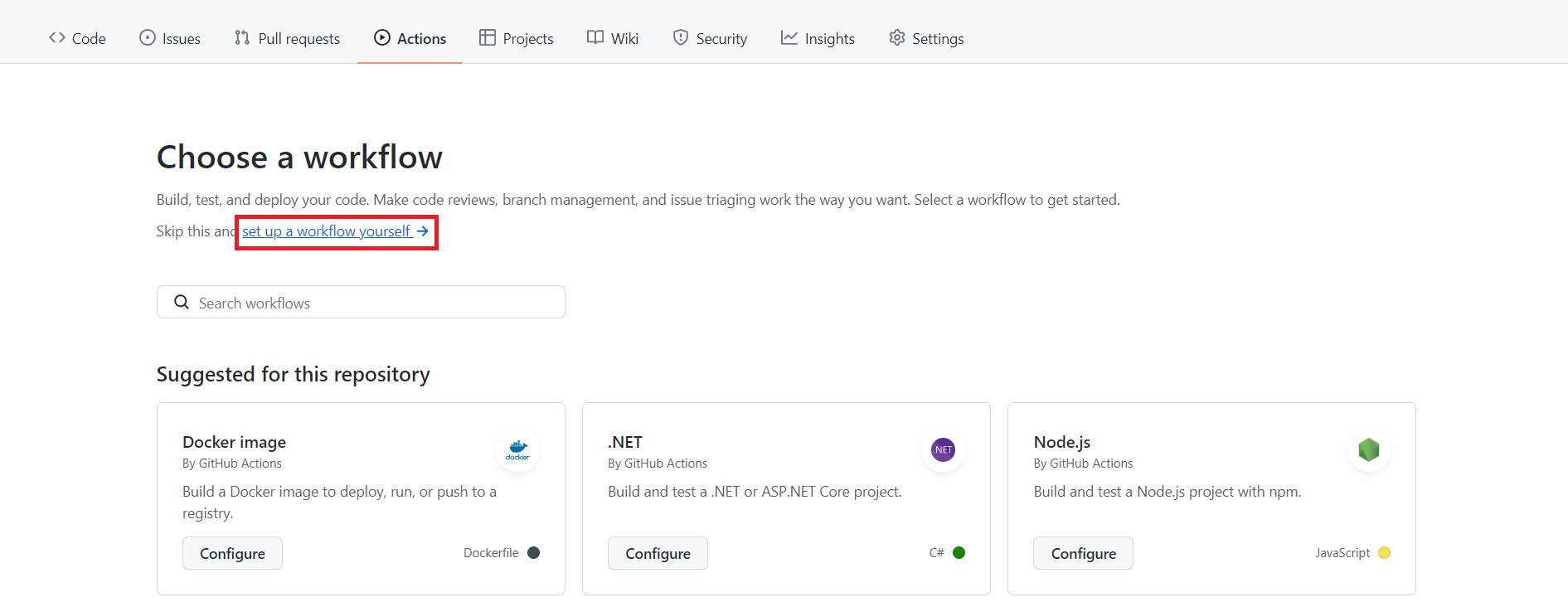This screenshot has height=602, width=1568.
Task: Click 'Suggested for this repository' heading
Action: coord(294,375)
